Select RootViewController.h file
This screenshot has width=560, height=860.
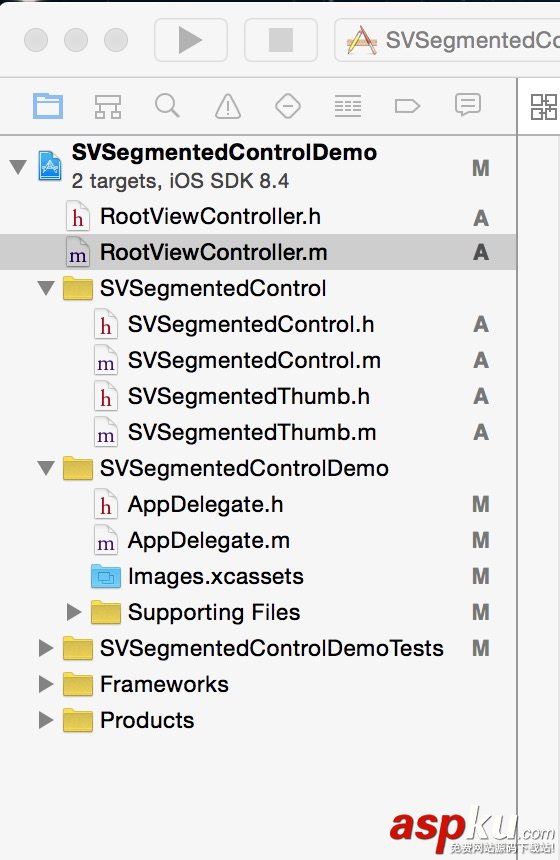click(258, 217)
